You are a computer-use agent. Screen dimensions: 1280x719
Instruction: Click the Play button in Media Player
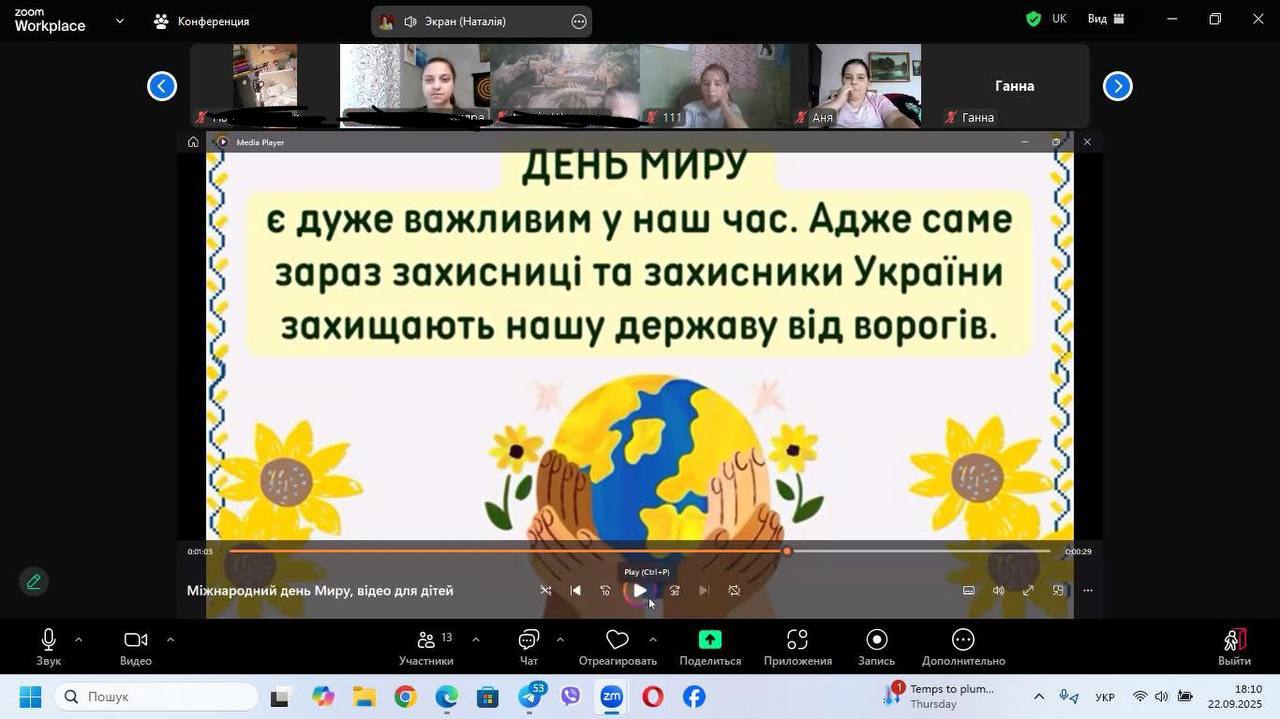click(639, 591)
